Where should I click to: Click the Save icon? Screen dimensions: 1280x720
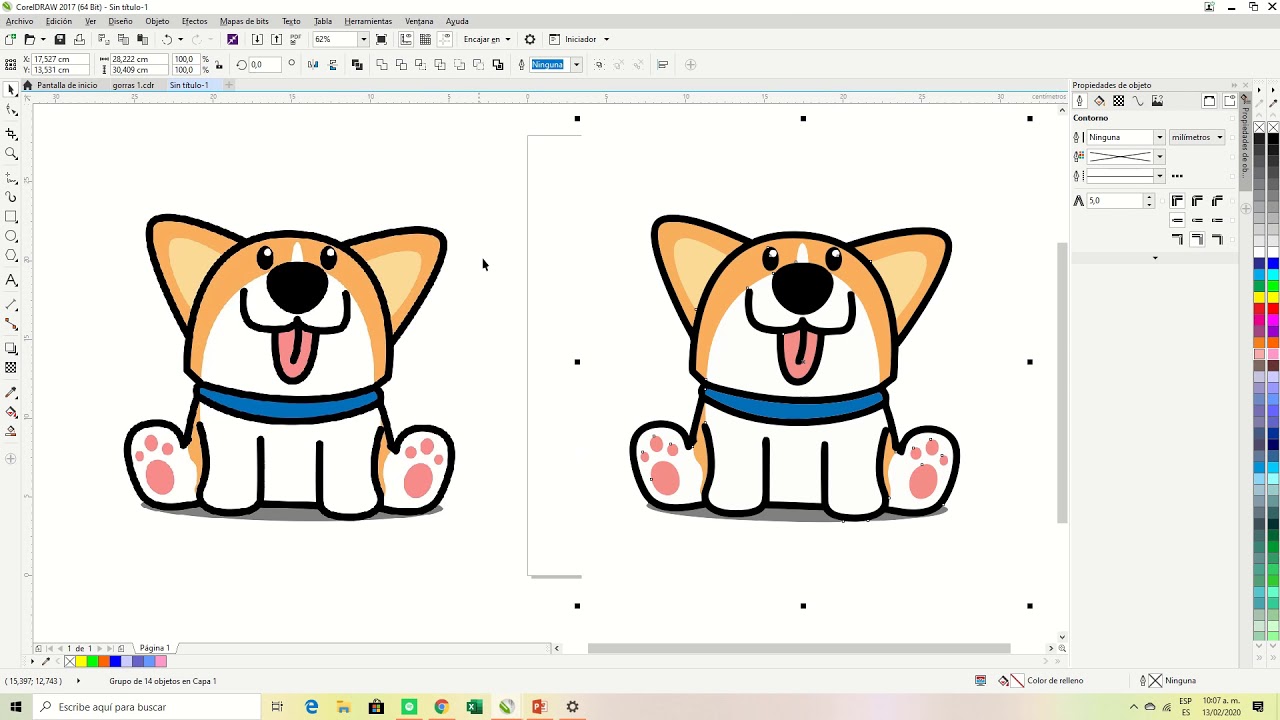pos(60,39)
